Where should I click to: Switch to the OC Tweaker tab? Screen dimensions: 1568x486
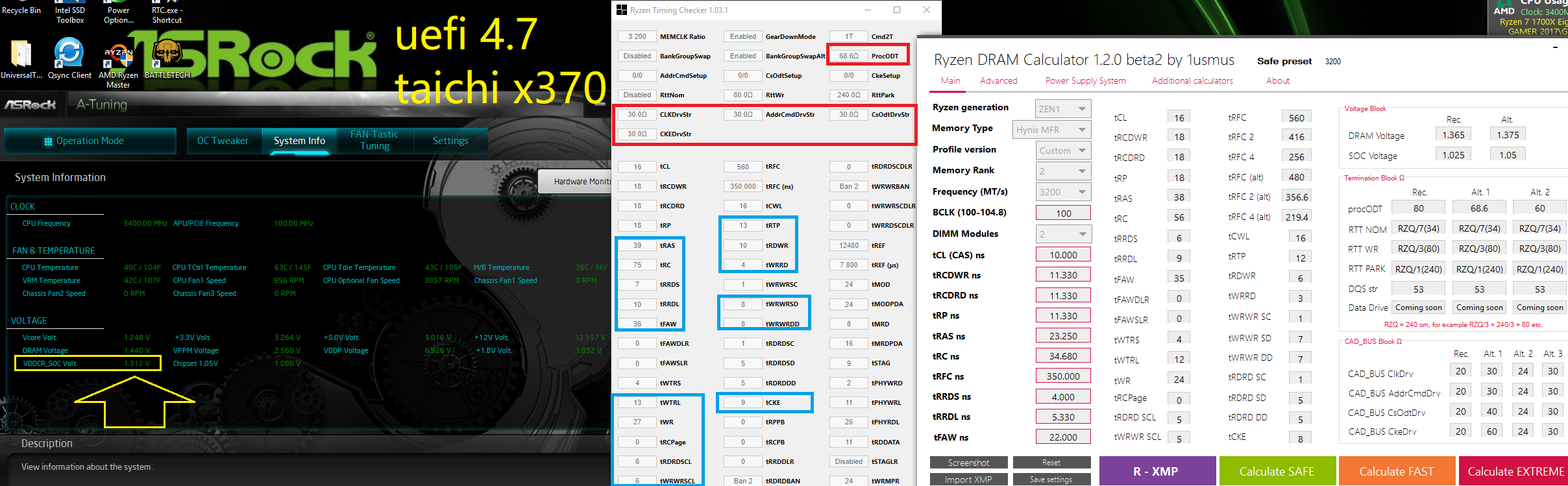[223, 141]
